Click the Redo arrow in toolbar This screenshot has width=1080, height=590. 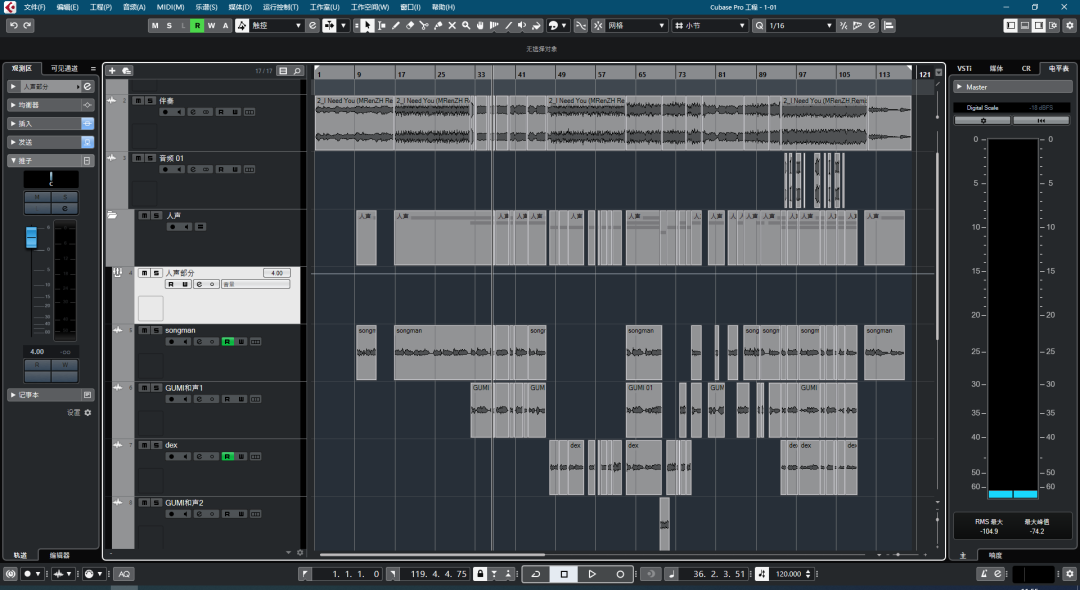tap(28, 25)
